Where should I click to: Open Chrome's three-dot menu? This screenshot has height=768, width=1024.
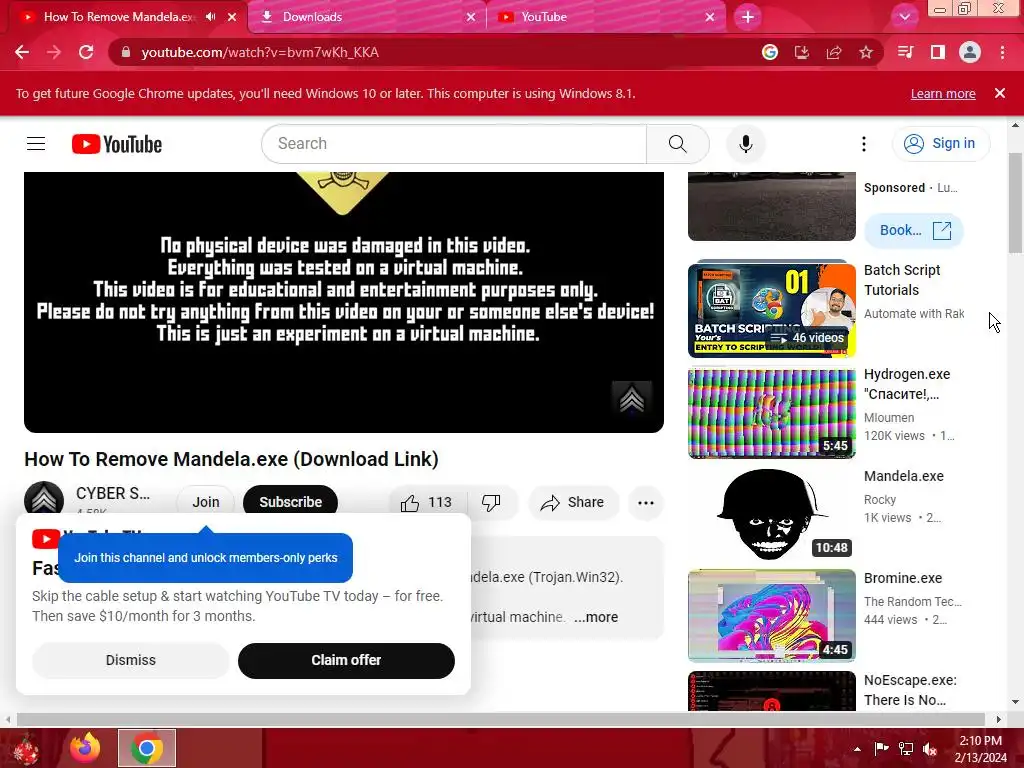(x=1002, y=52)
